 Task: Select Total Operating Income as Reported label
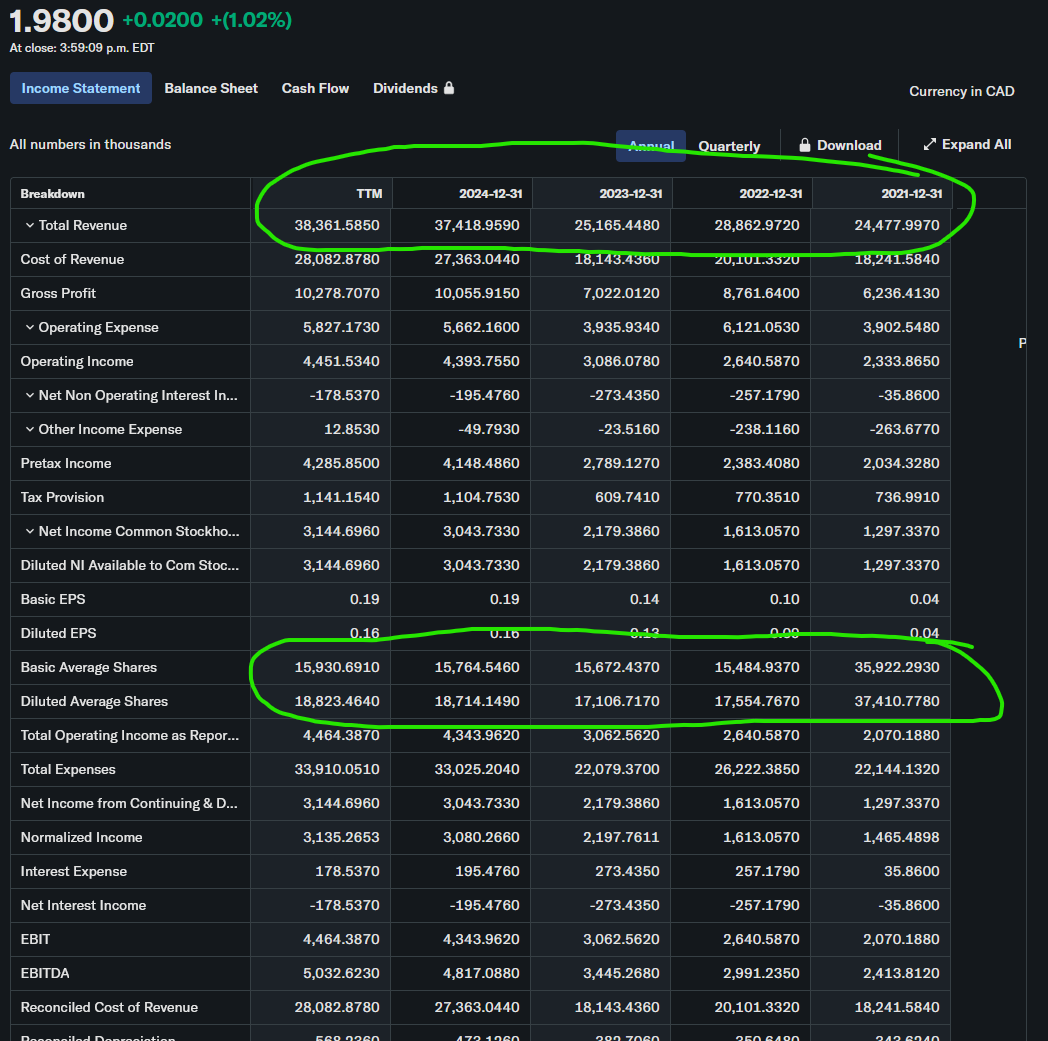129,736
